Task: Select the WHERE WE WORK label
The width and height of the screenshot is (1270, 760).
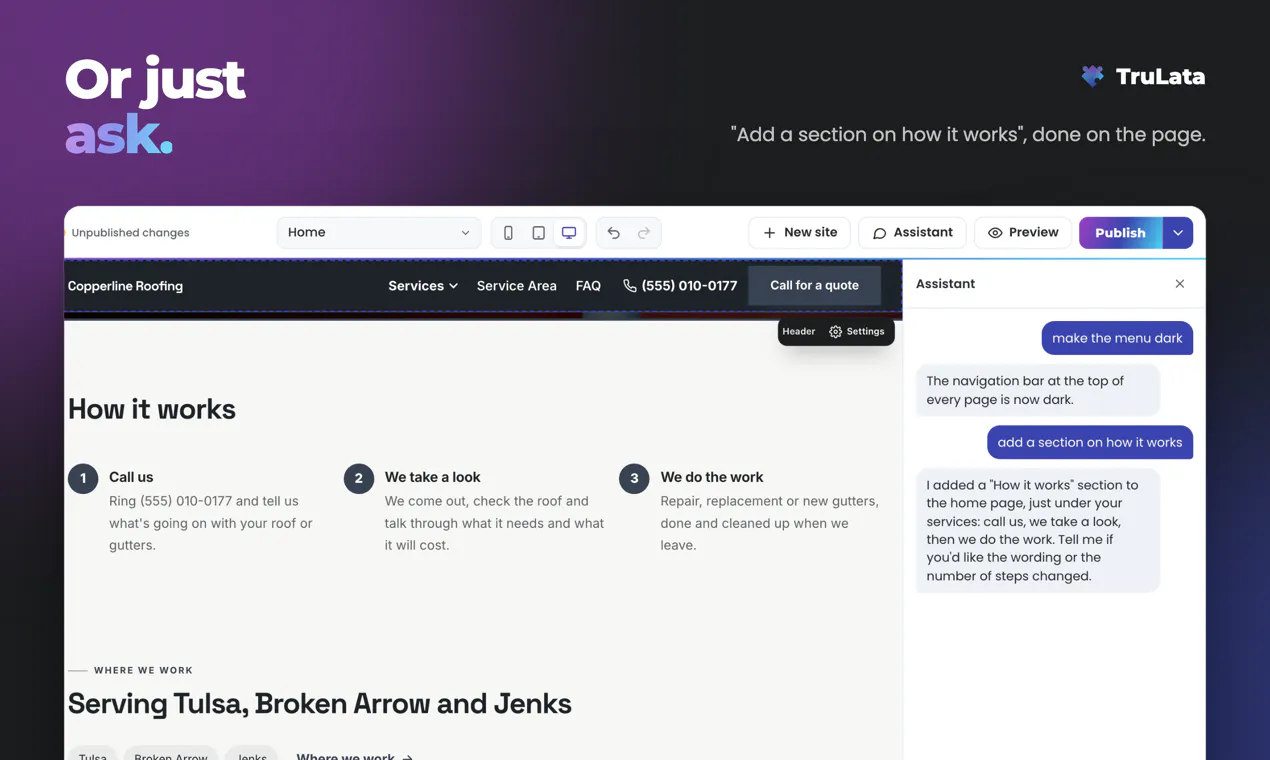Action: point(143,670)
